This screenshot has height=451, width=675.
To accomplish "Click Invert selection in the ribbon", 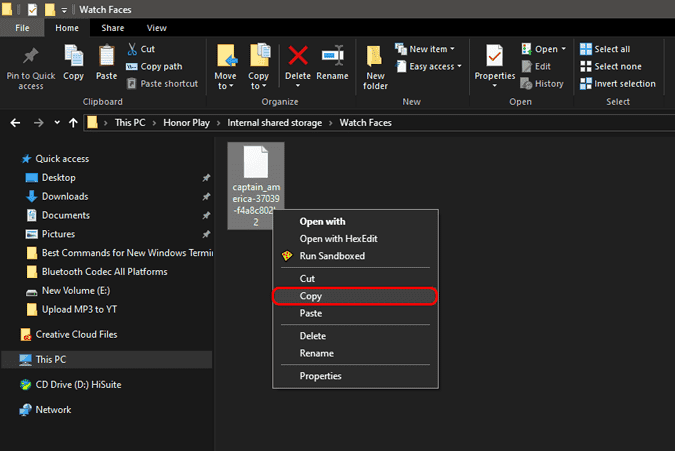I will pyautogui.click(x=616, y=84).
